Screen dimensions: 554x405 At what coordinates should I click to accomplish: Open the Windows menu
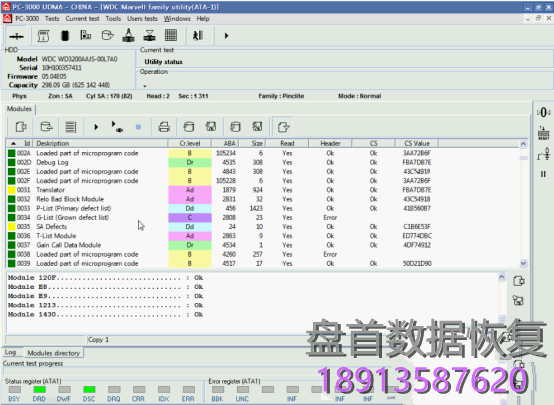click(177, 18)
